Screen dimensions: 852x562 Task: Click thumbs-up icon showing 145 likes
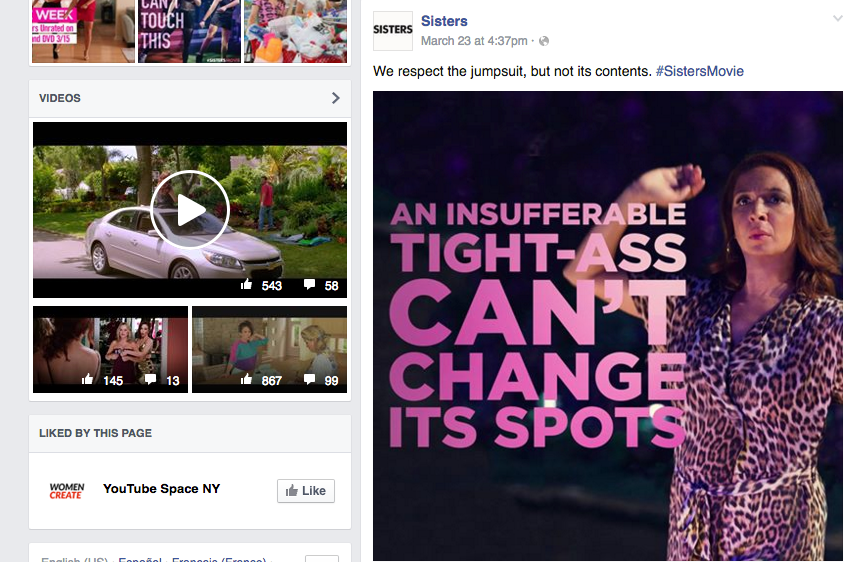(87, 380)
